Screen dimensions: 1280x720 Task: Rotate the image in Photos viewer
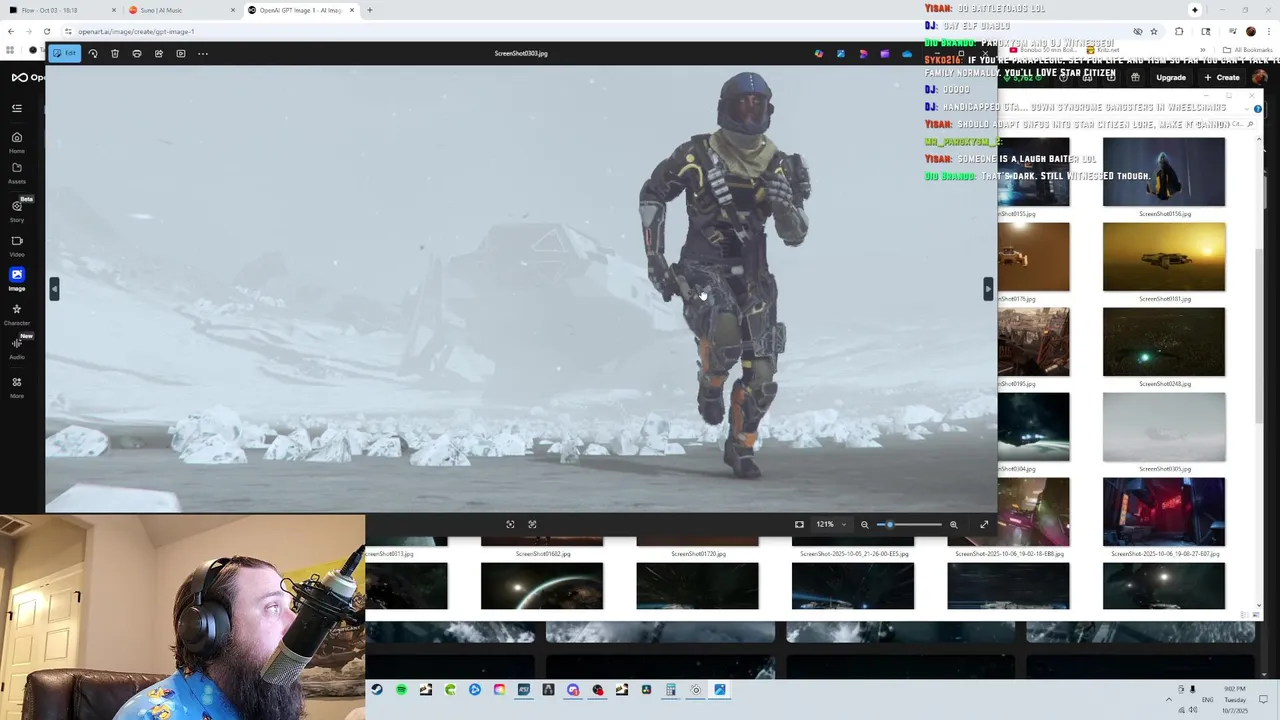93,53
